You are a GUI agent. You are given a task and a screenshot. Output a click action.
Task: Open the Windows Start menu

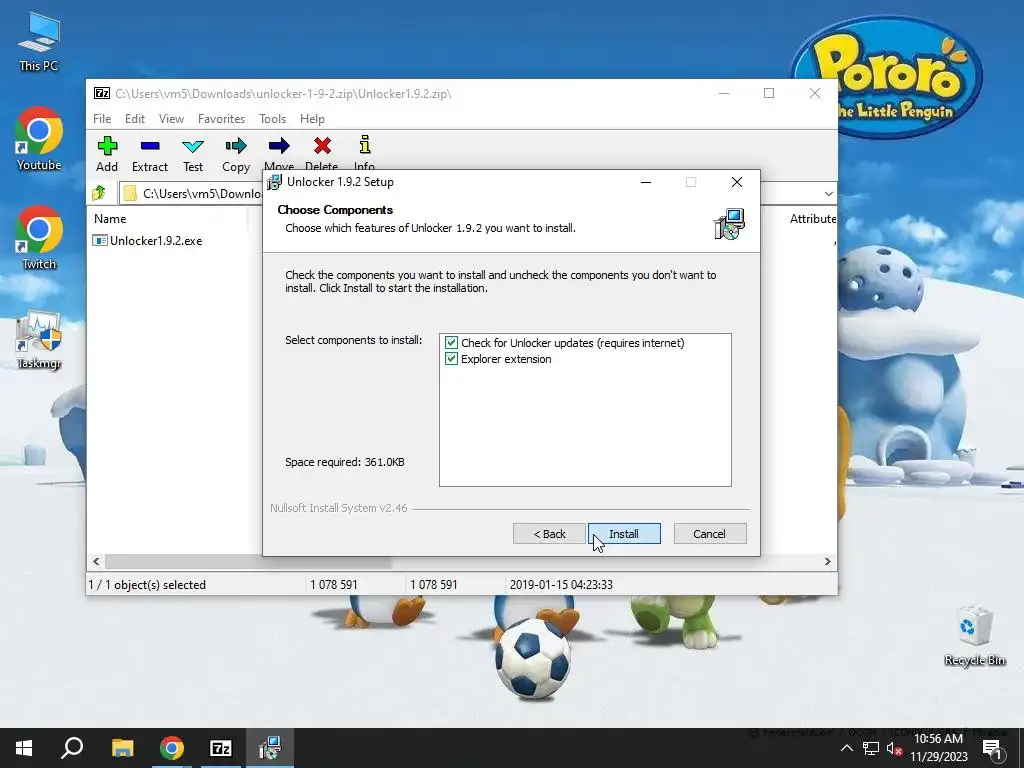(x=24, y=748)
